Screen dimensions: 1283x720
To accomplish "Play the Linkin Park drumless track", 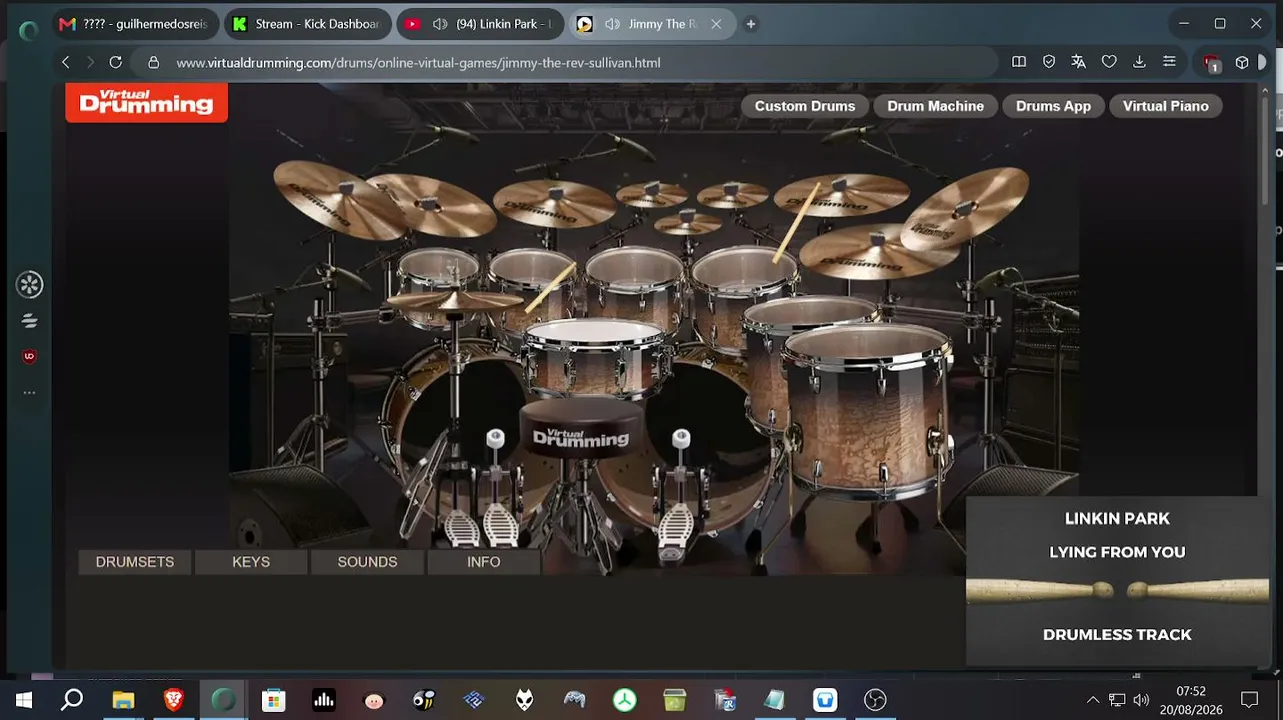I will pyautogui.click(x=1117, y=581).
